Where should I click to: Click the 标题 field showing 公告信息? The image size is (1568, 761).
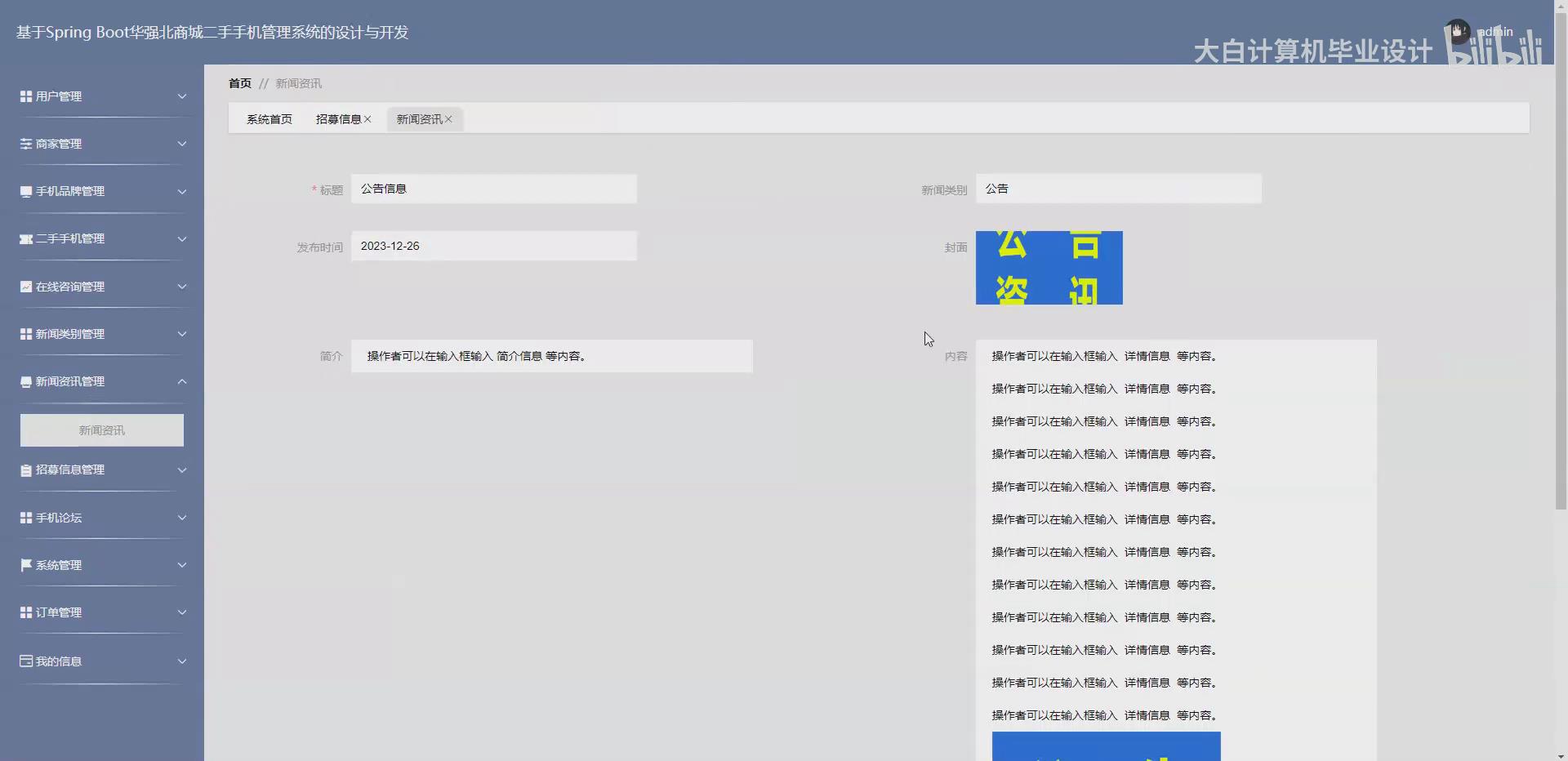(494, 189)
